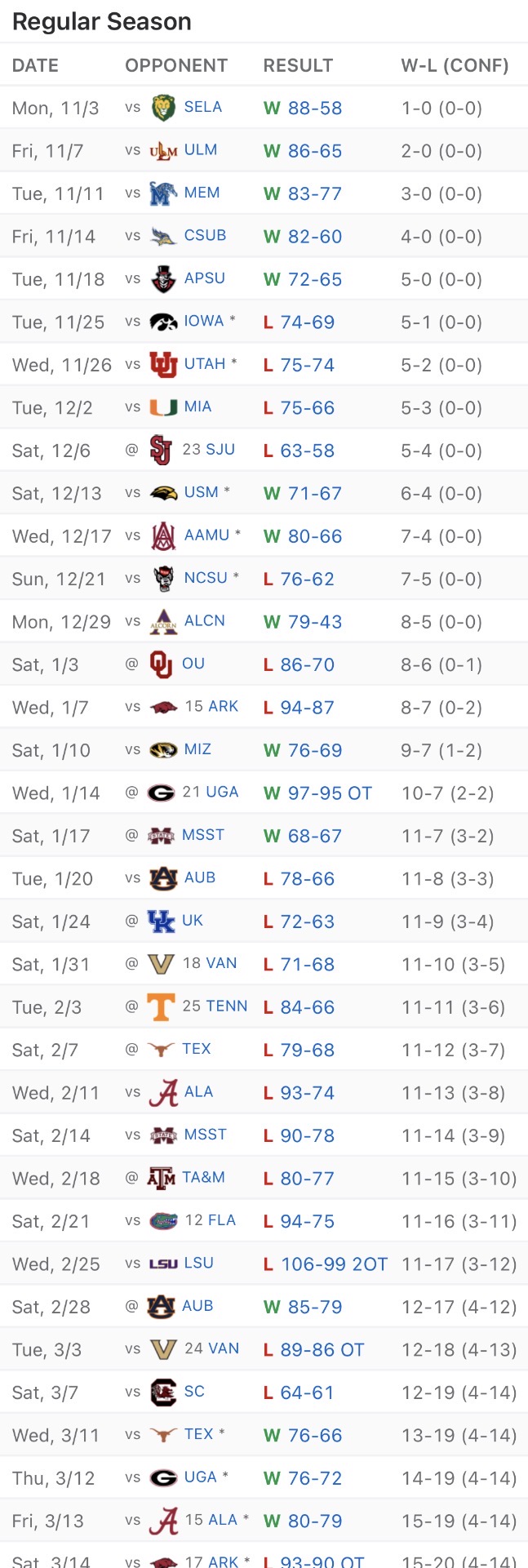Open the MIZ team name link

(x=197, y=749)
